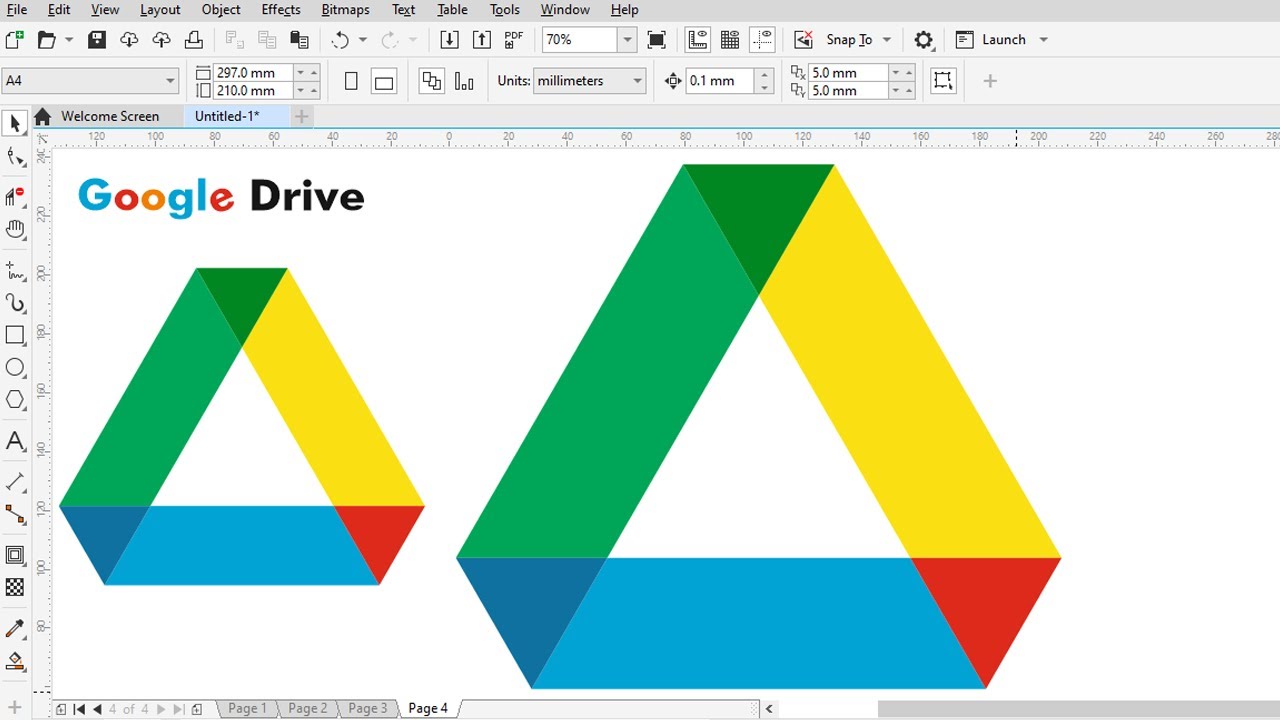The height and width of the screenshot is (720, 1280).
Task: Select the Transparency checkerboard tool
Action: 15,587
